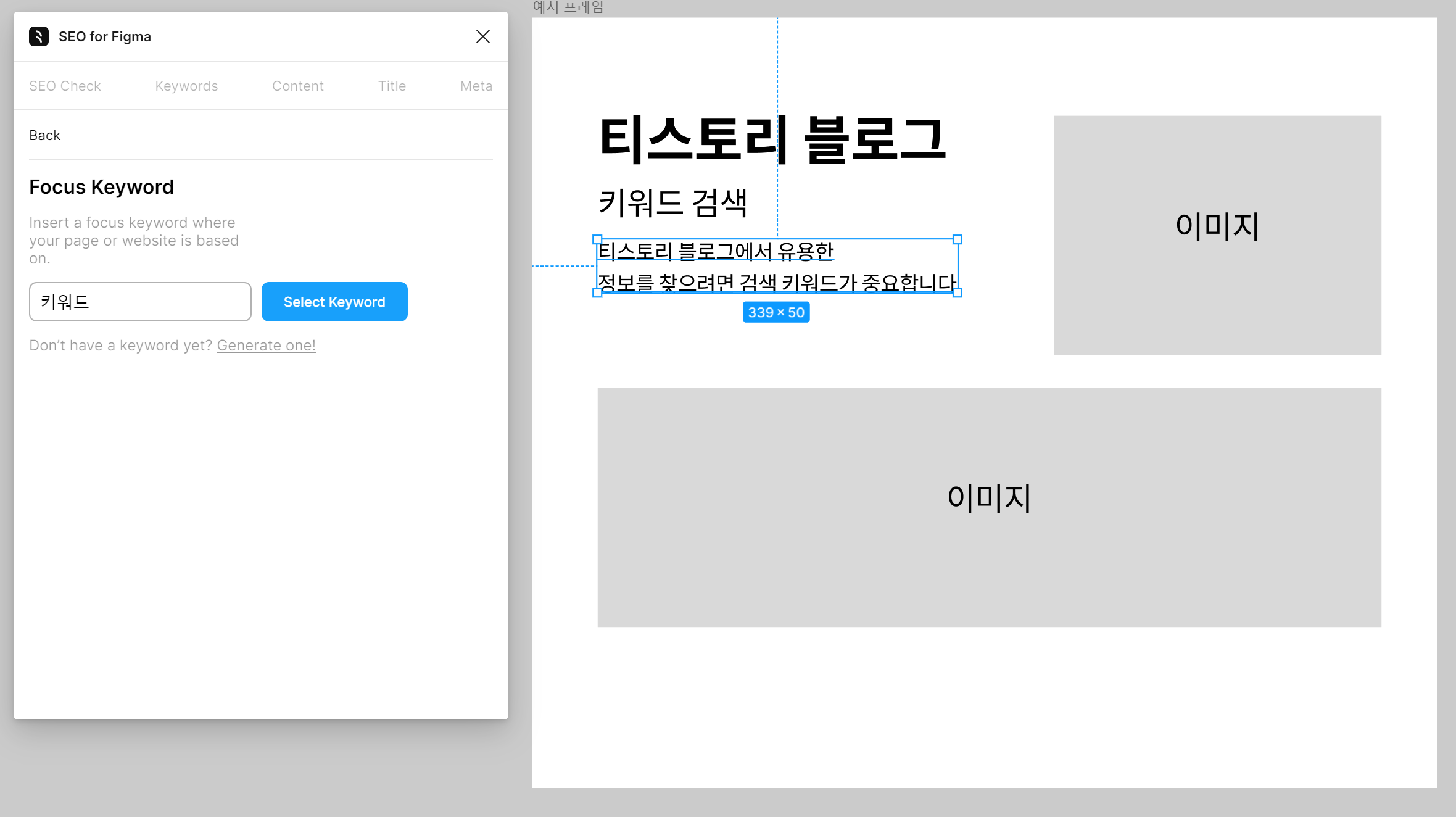
Task: Click the top-right resize handle of selection
Action: click(x=958, y=239)
